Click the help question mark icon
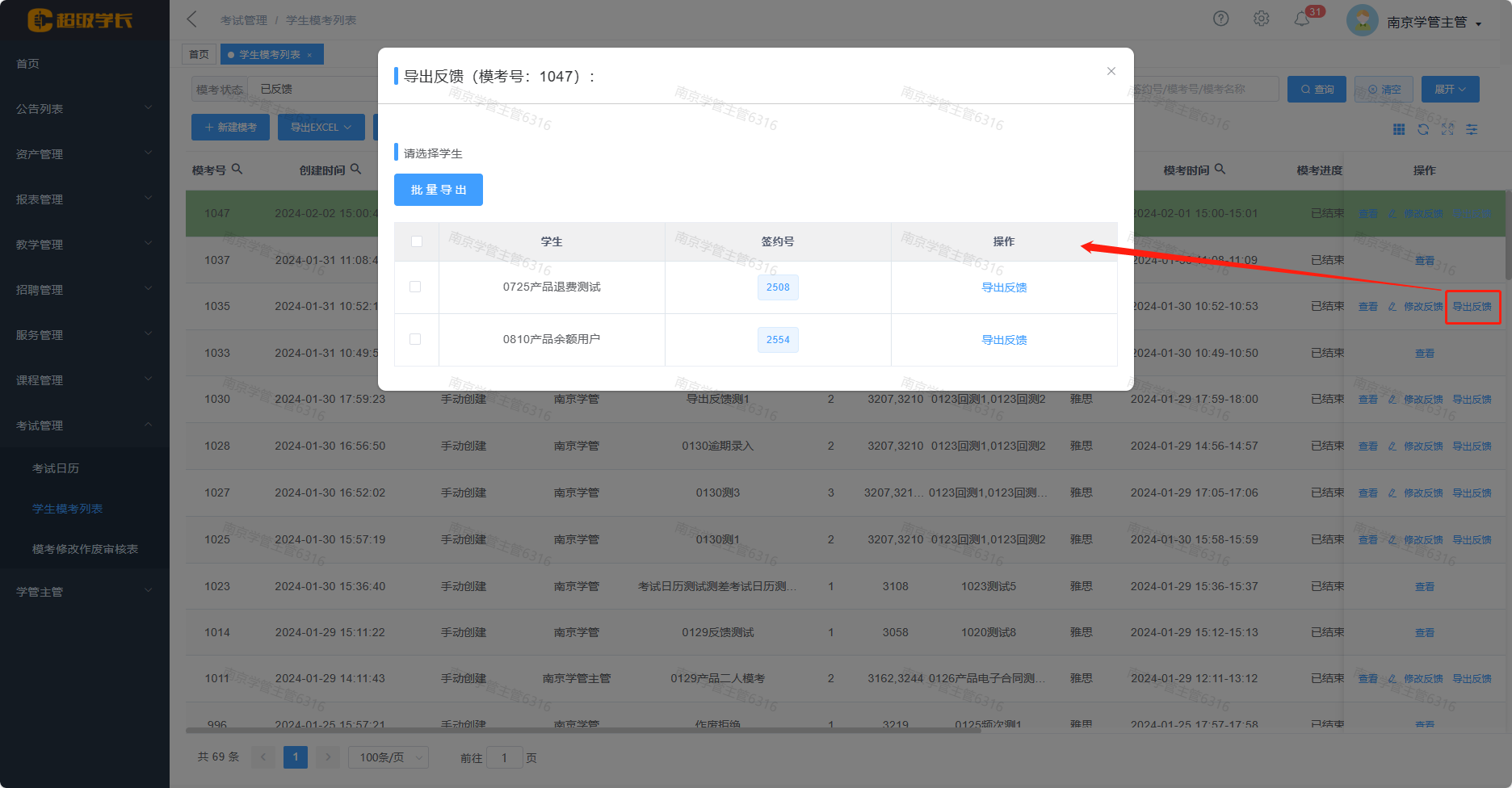The image size is (1512, 788). click(1220, 19)
